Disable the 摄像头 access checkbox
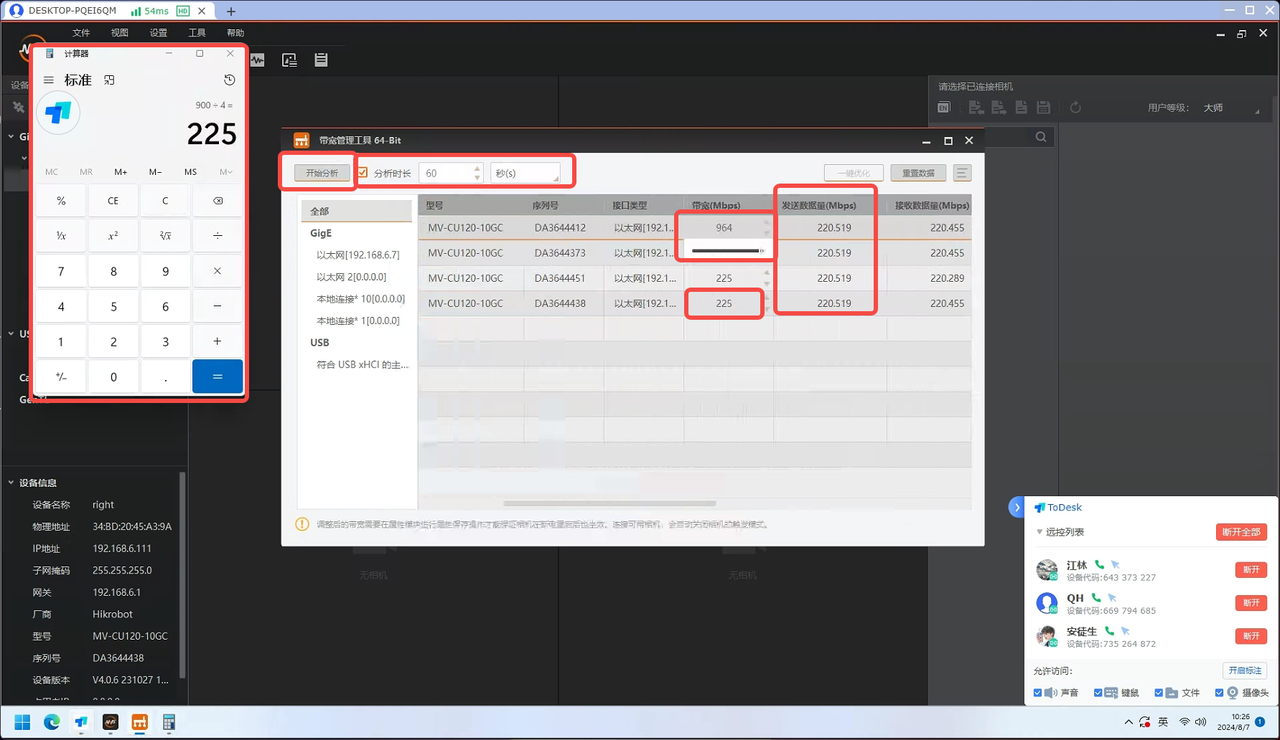Viewport: 1280px width, 740px height. (1219, 693)
